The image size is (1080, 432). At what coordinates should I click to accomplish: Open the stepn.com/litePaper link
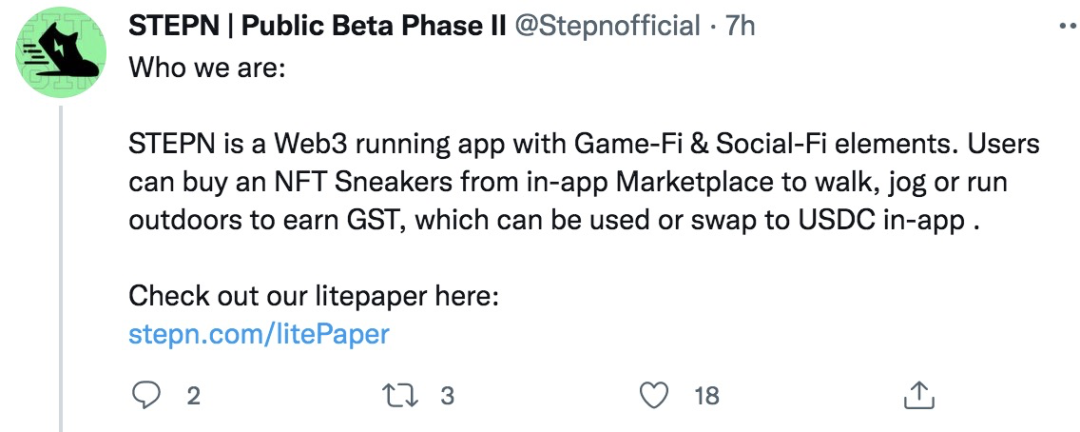(x=258, y=334)
